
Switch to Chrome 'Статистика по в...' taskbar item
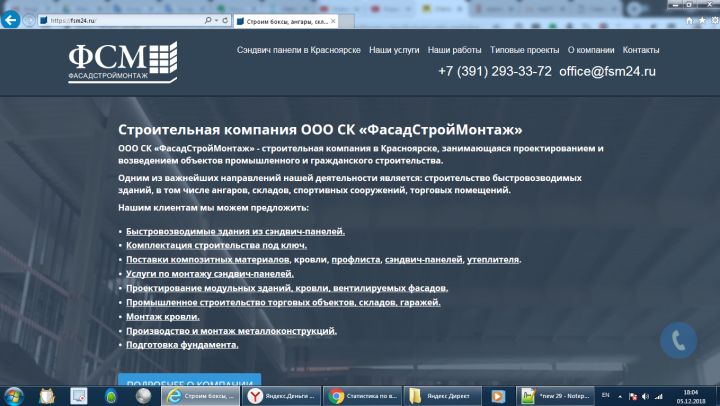point(362,396)
